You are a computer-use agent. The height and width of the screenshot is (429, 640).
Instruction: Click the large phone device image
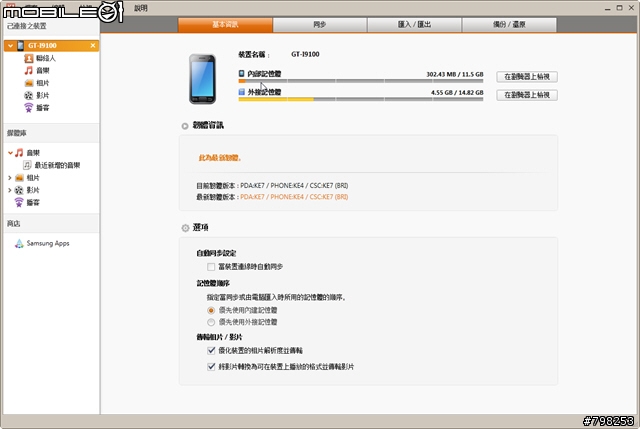coord(202,79)
